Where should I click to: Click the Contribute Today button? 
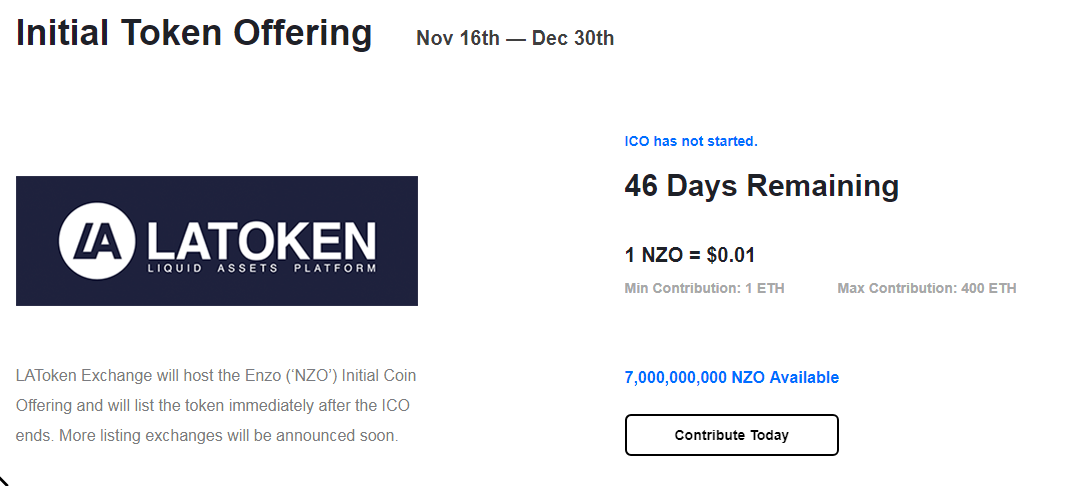click(731, 435)
